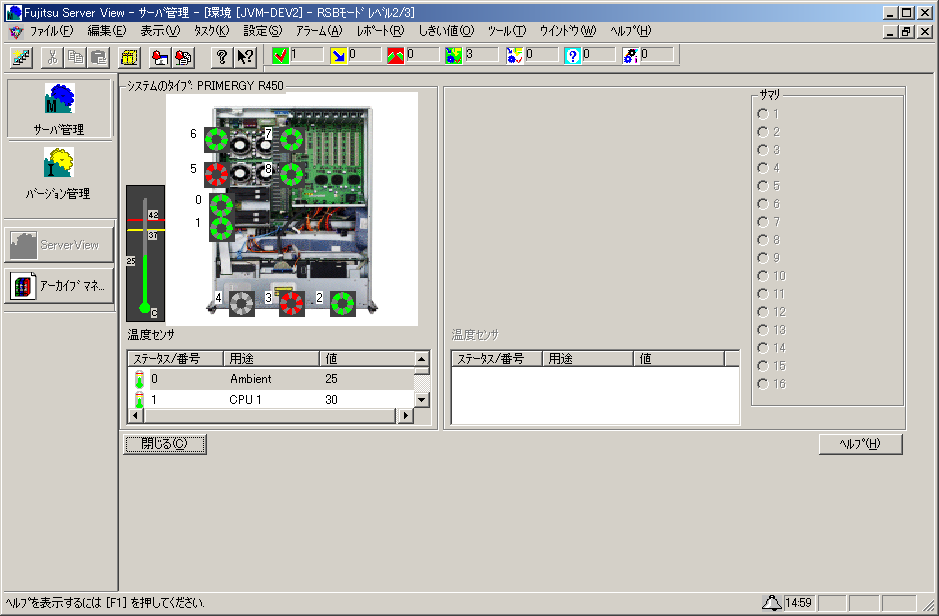939x616 pixels.
Task: Click the cut scissors toolbar icon
Action: click(x=52, y=57)
